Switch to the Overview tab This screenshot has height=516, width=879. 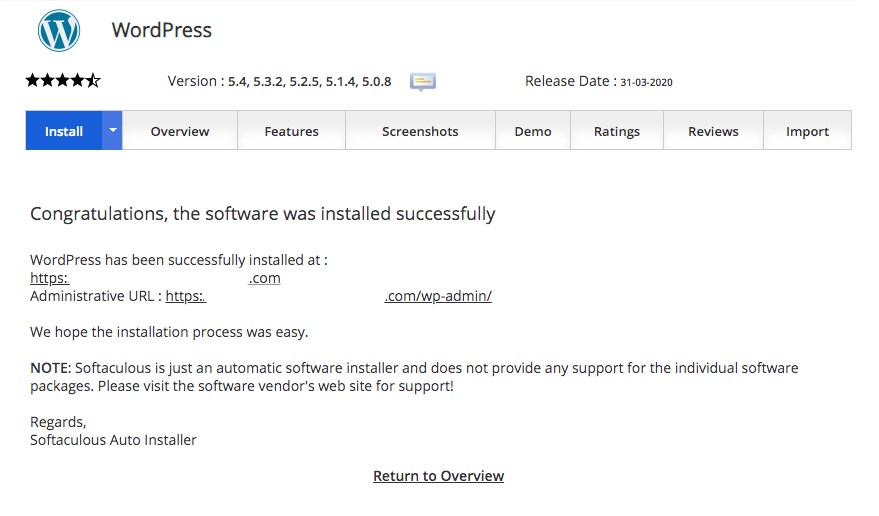(180, 131)
